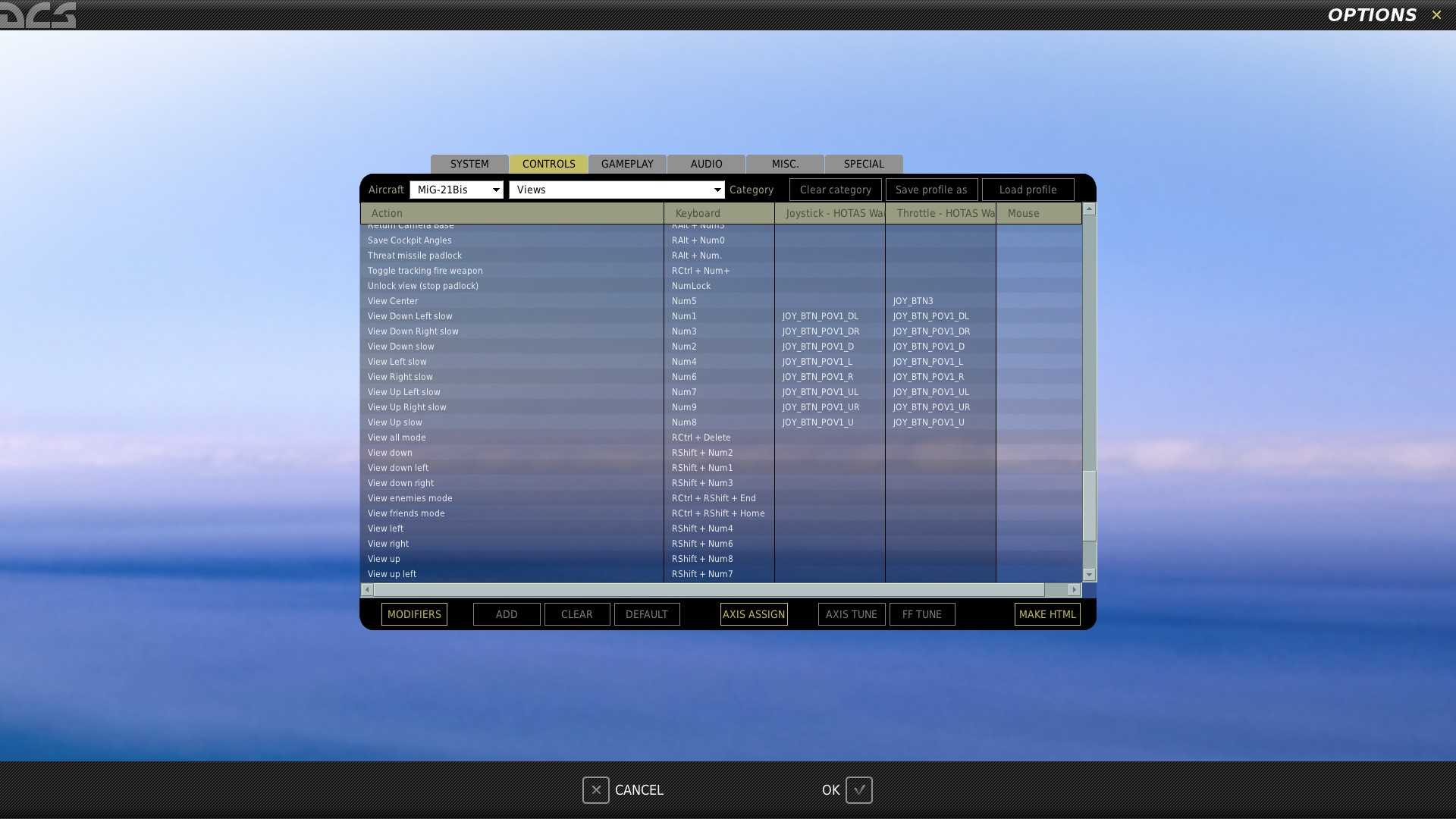This screenshot has width=1456, height=819.
Task: Click the Keyboard column header
Action: [x=719, y=213]
